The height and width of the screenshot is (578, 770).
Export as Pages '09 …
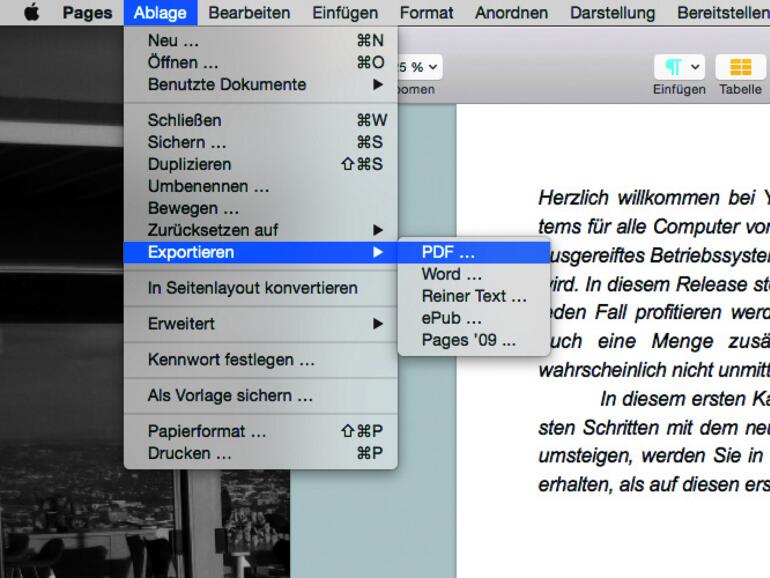click(x=474, y=340)
